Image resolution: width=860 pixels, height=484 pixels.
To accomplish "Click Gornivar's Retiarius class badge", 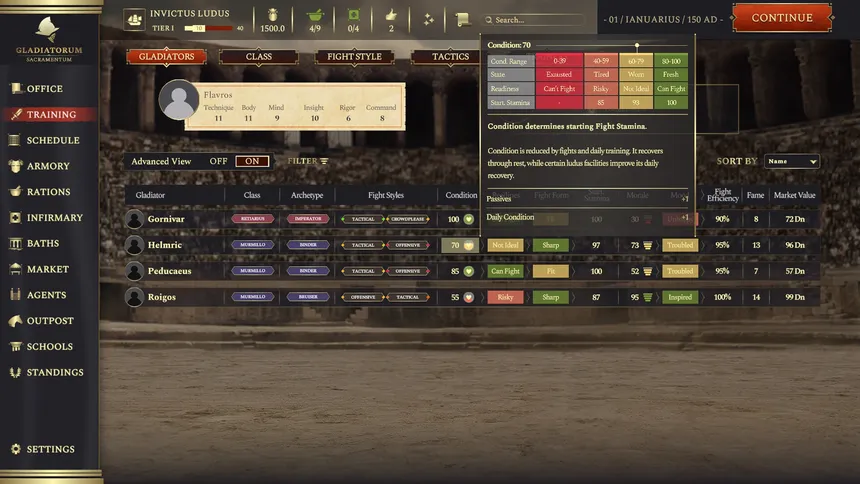I will (252, 218).
